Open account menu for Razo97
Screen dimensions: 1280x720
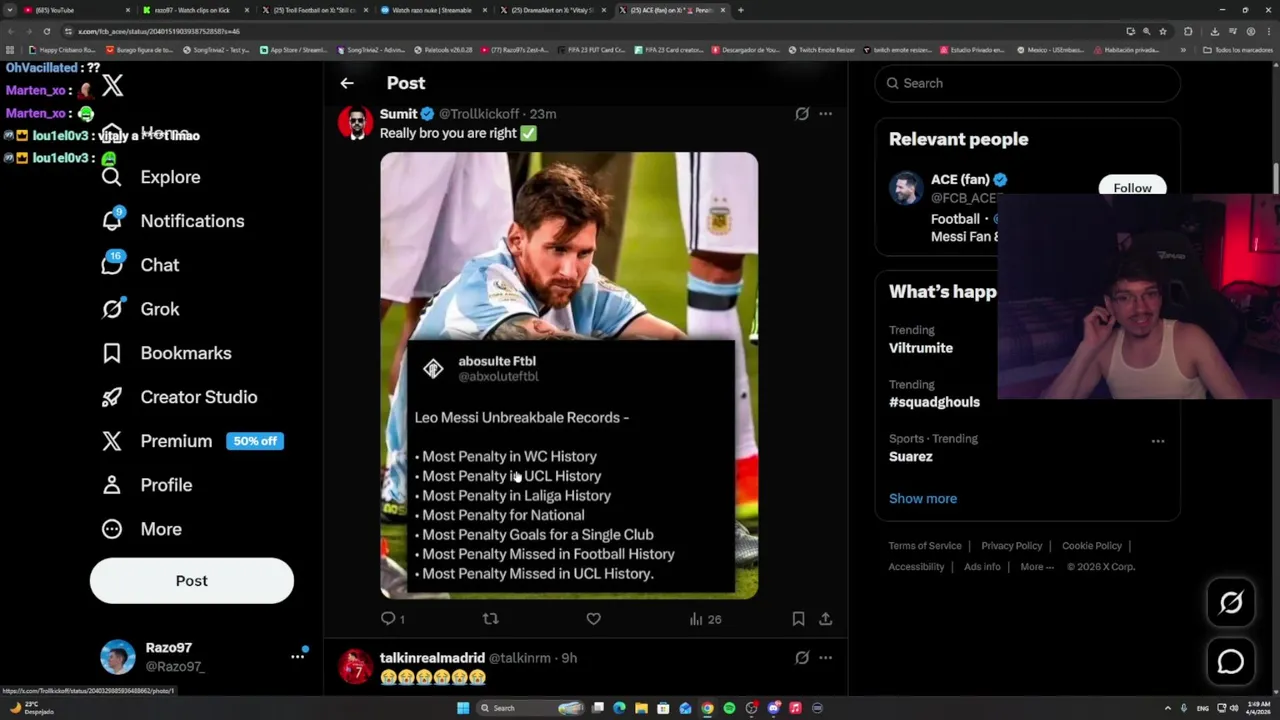click(x=297, y=657)
